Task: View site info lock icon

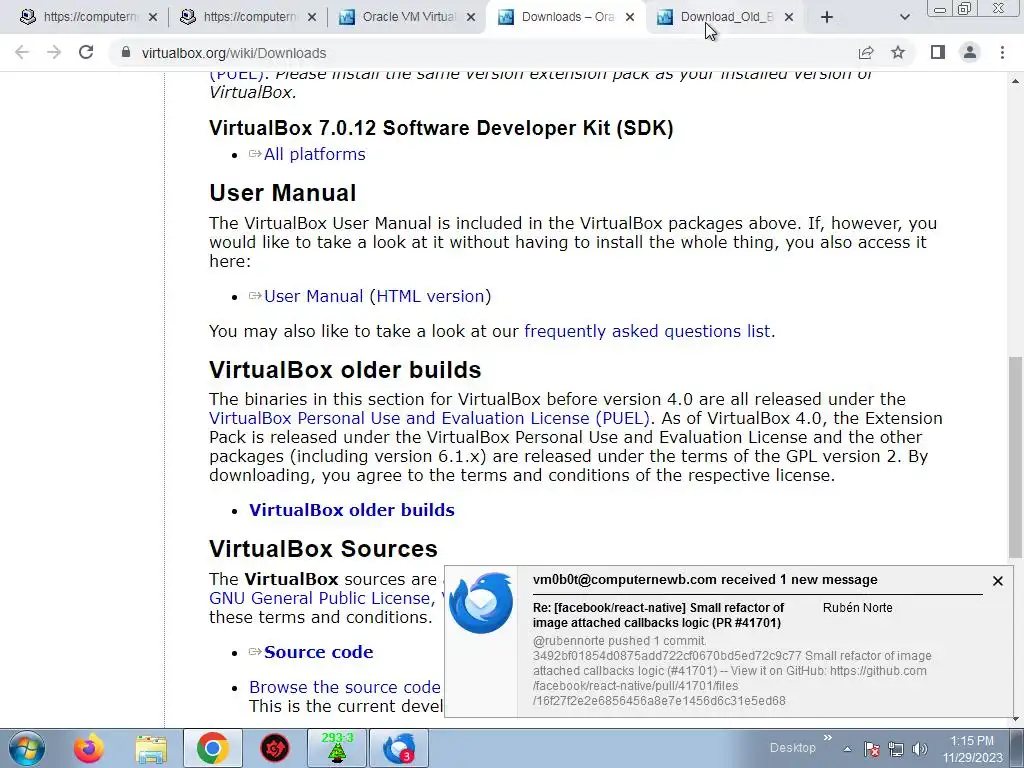Action: (125, 52)
